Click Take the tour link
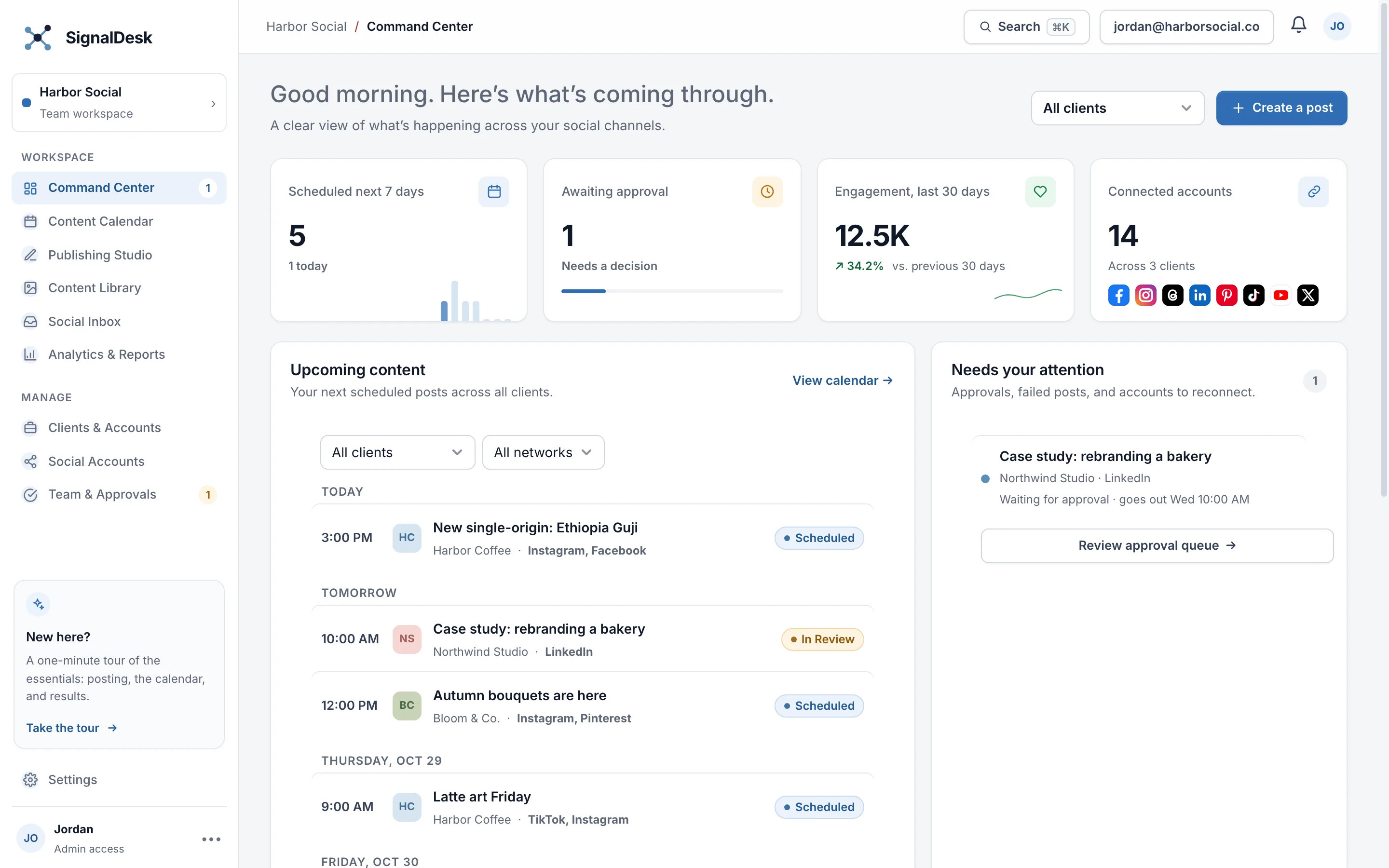The height and width of the screenshot is (868, 1389). (x=72, y=728)
